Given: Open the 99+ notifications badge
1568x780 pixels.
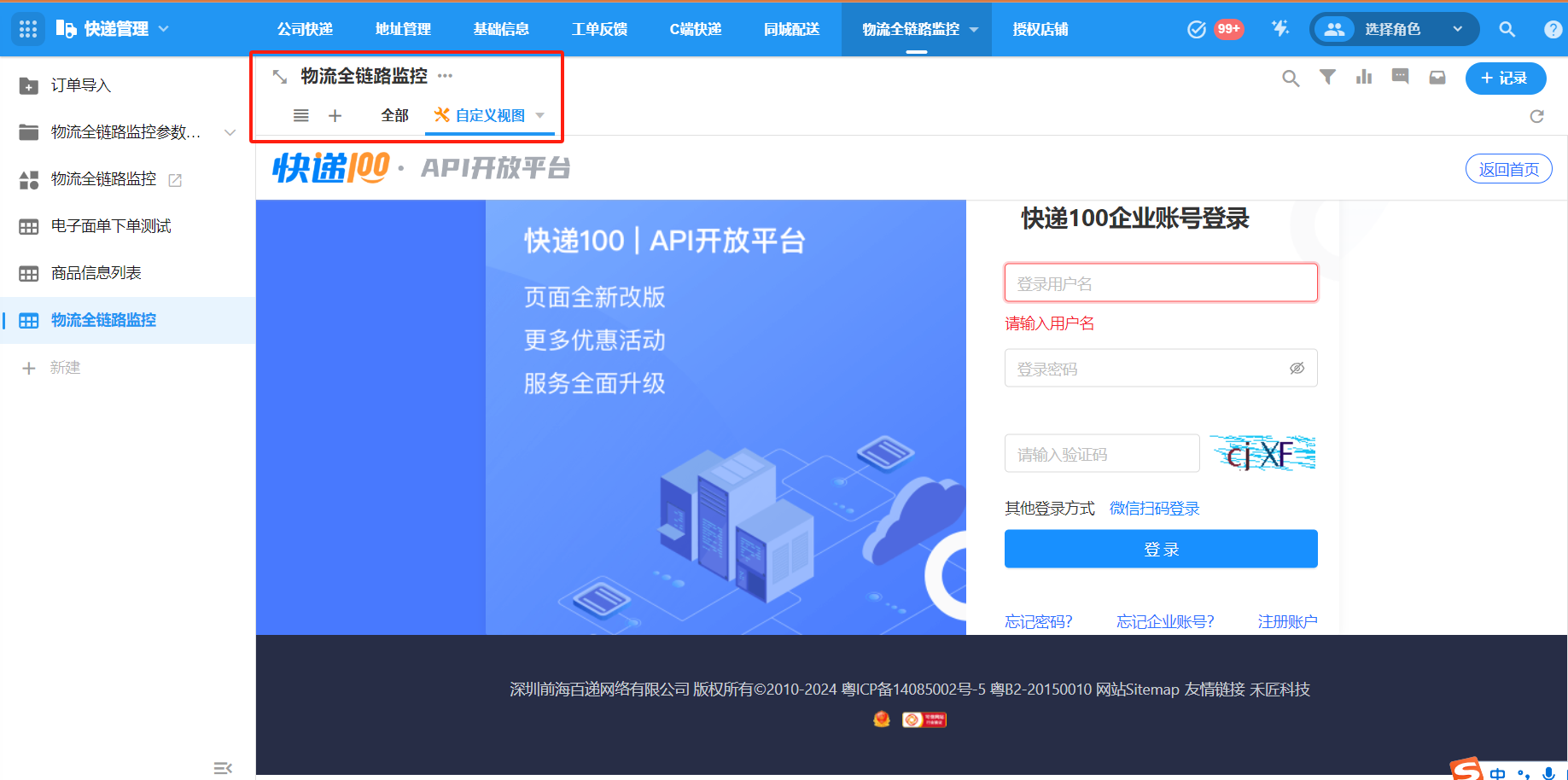Looking at the screenshot, I should coord(1229,29).
